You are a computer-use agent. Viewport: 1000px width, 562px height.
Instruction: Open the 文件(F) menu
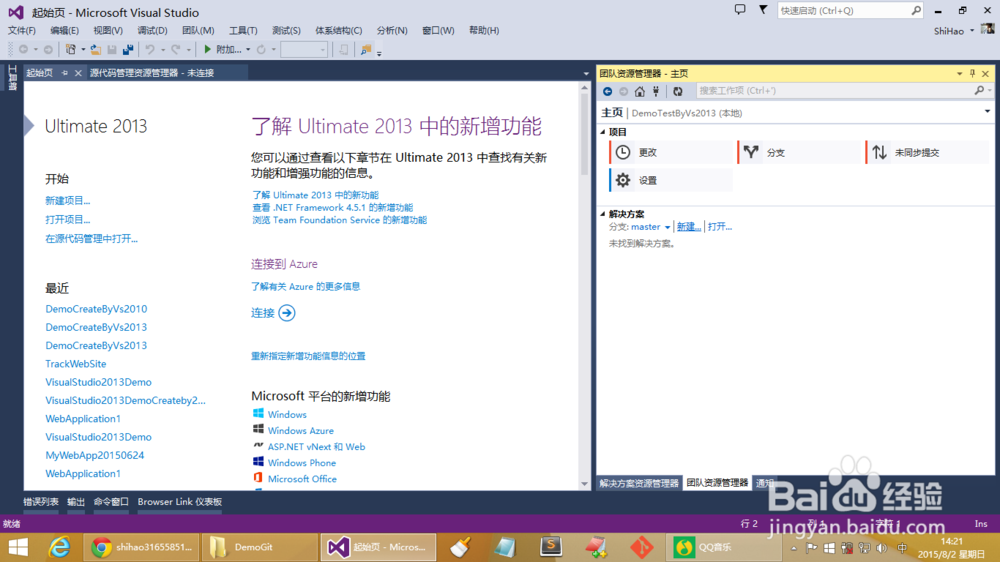point(22,31)
